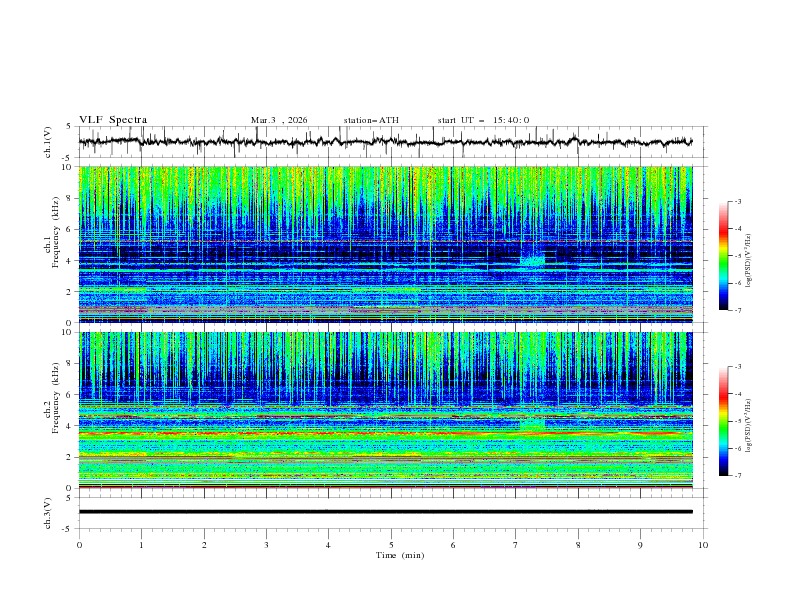792x612 pixels.
Task: Click the "station=ATH" header label
Action: [x=371, y=120]
